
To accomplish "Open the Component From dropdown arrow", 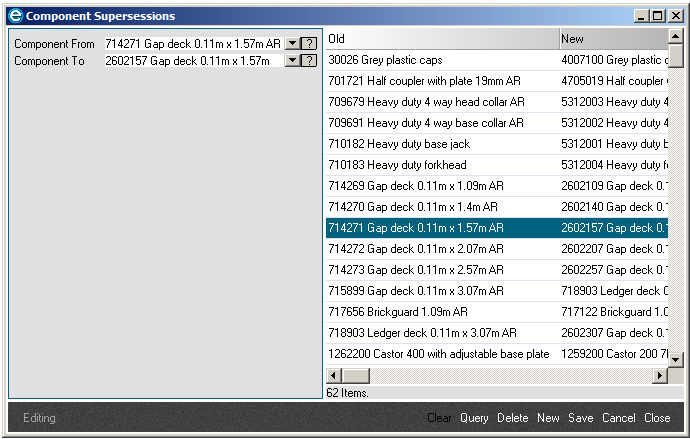I will (x=292, y=44).
